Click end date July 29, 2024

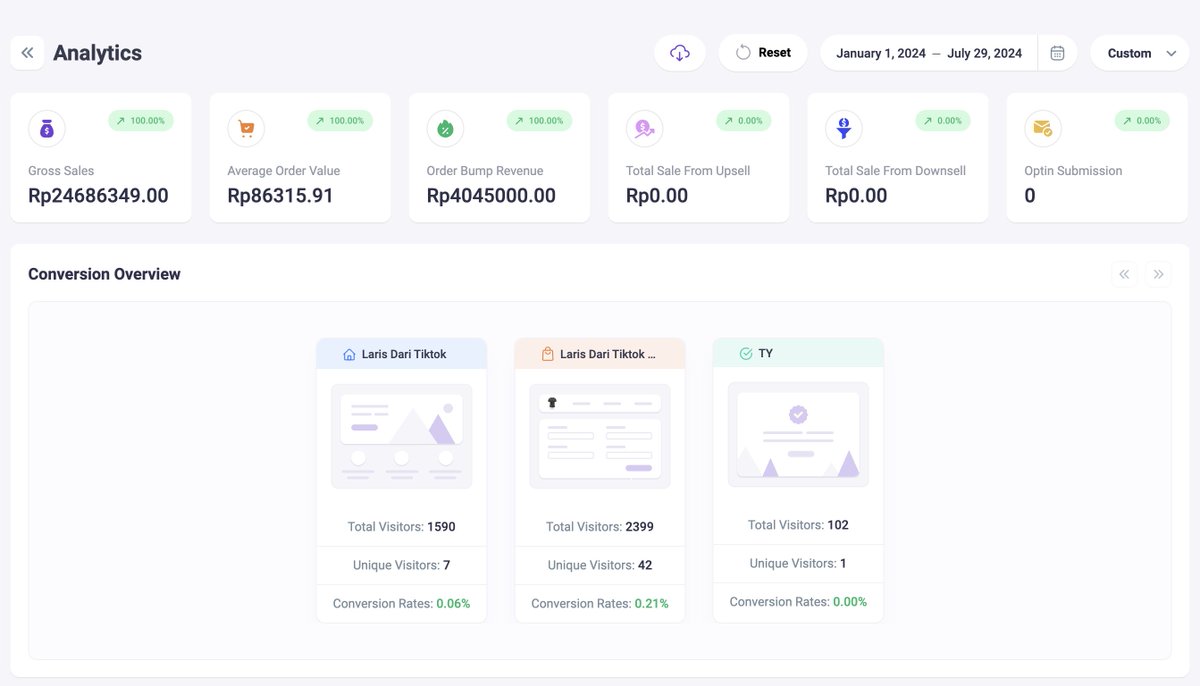pos(984,53)
